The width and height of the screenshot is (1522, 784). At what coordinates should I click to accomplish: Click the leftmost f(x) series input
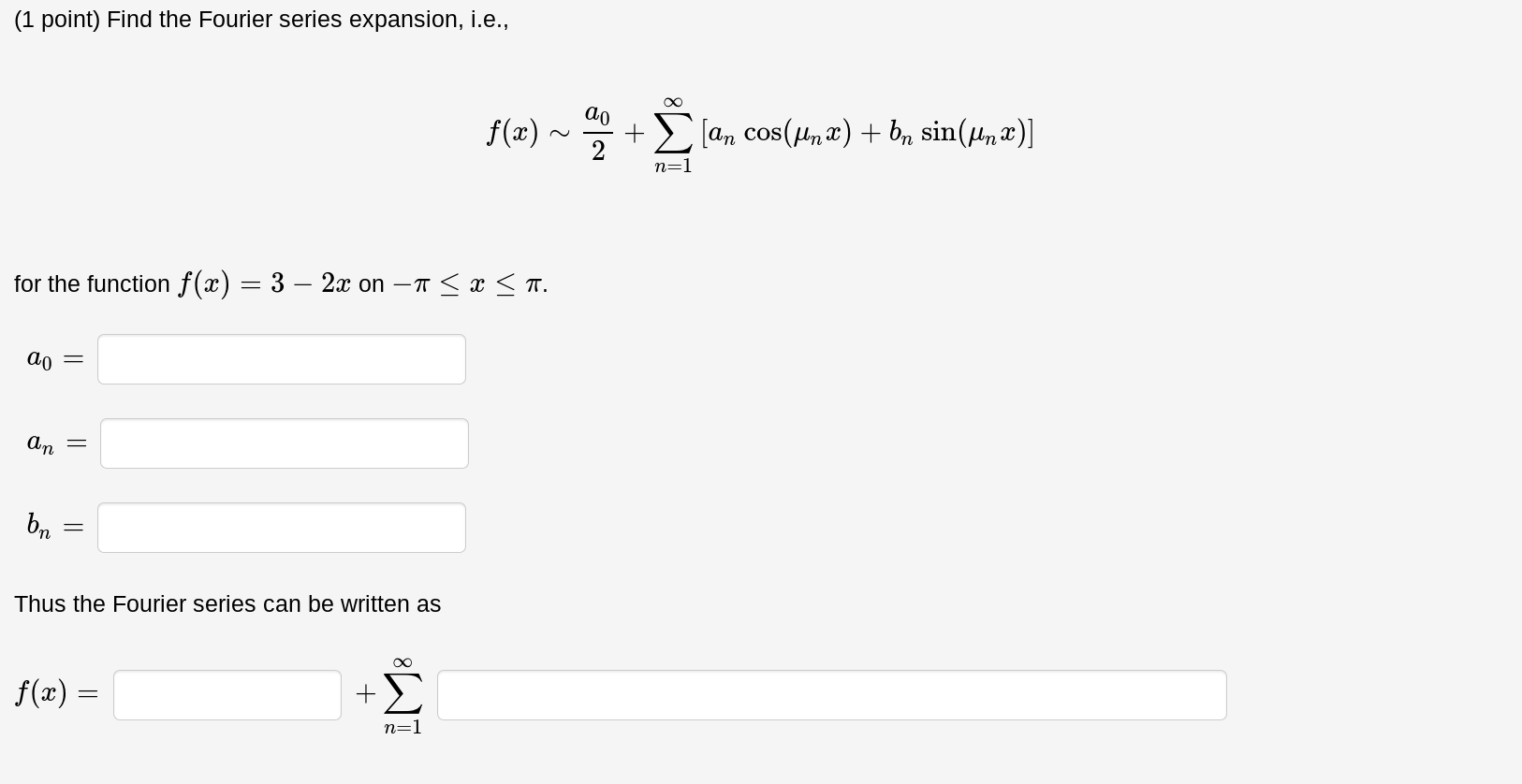(x=227, y=694)
